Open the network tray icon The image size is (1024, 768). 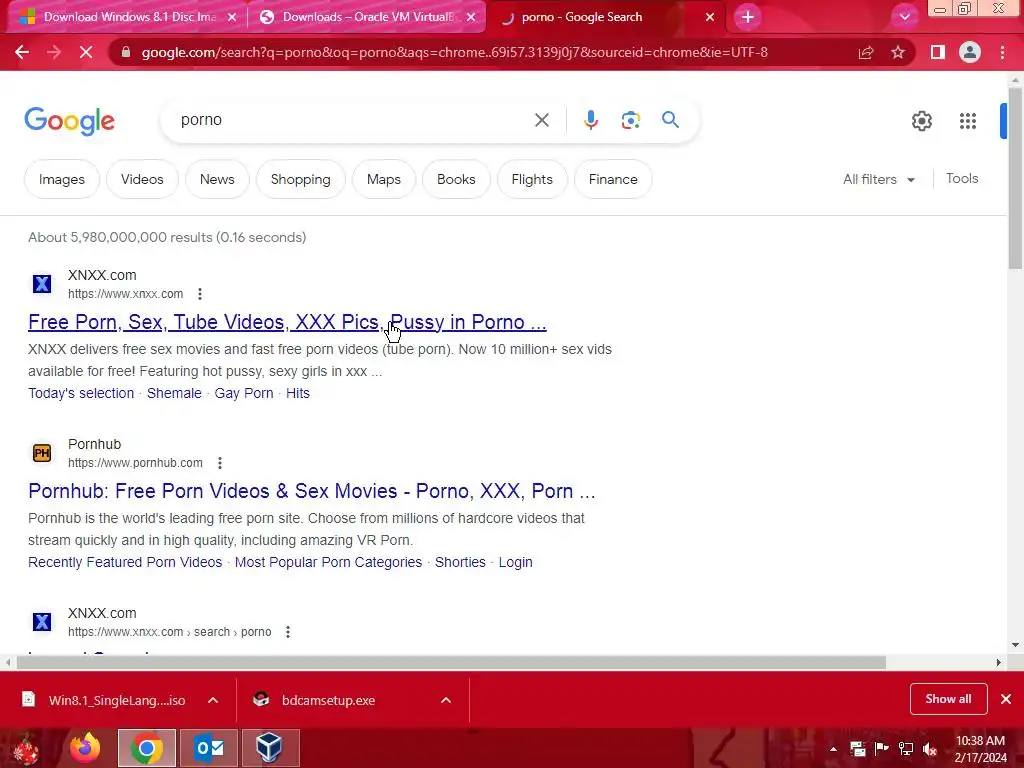pyautogui.click(x=906, y=748)
